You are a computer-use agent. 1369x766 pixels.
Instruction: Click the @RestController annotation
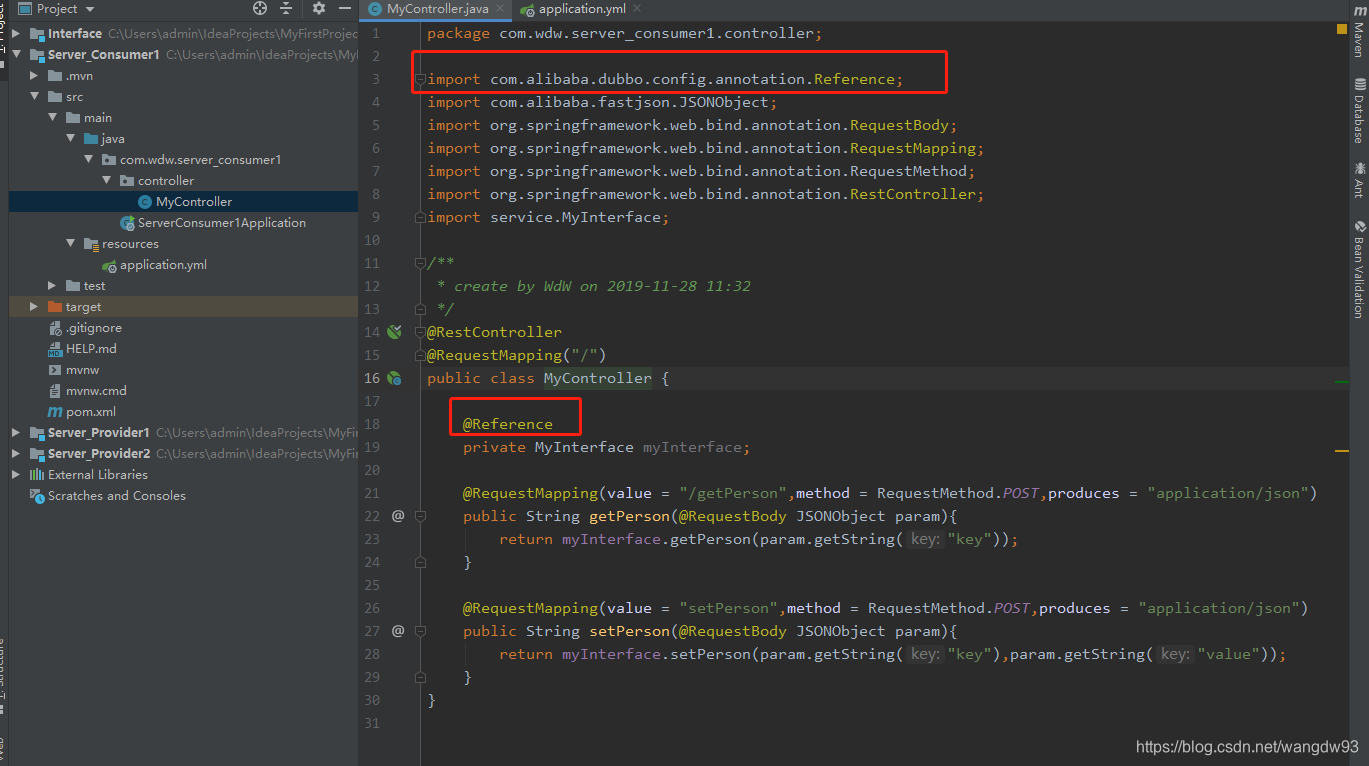point(494,332)
